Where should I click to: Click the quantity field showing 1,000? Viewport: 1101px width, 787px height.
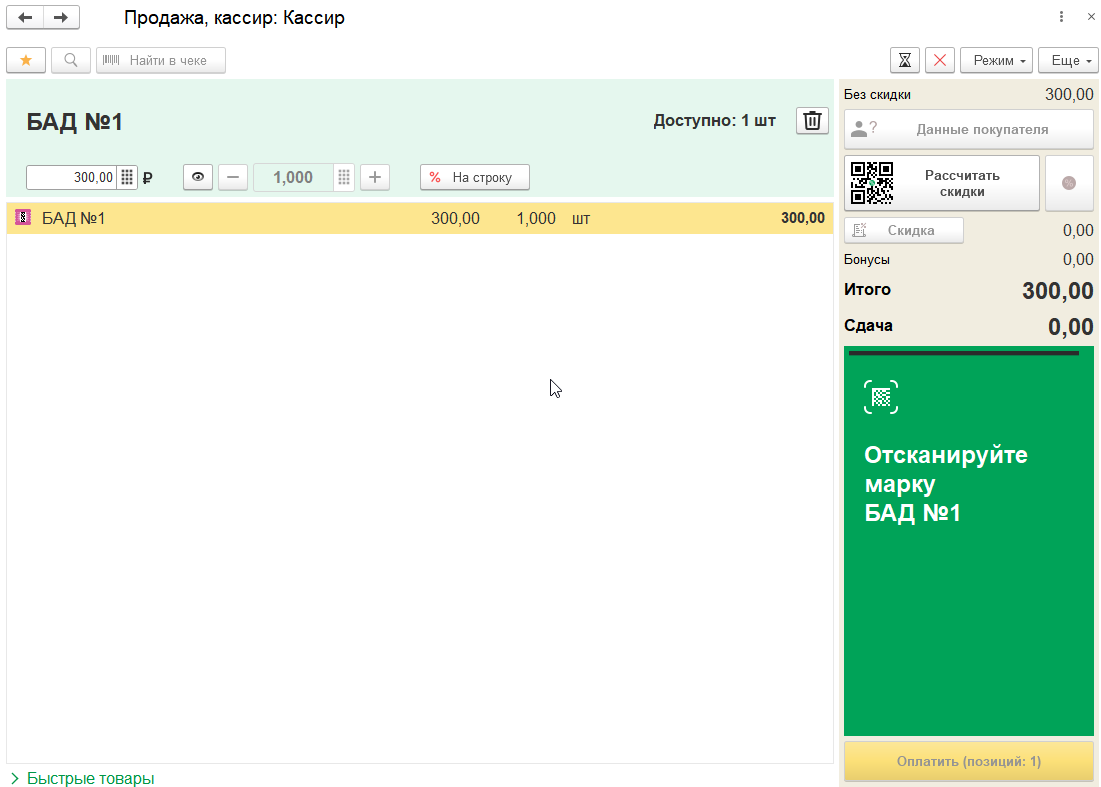[x=293, y=177]
